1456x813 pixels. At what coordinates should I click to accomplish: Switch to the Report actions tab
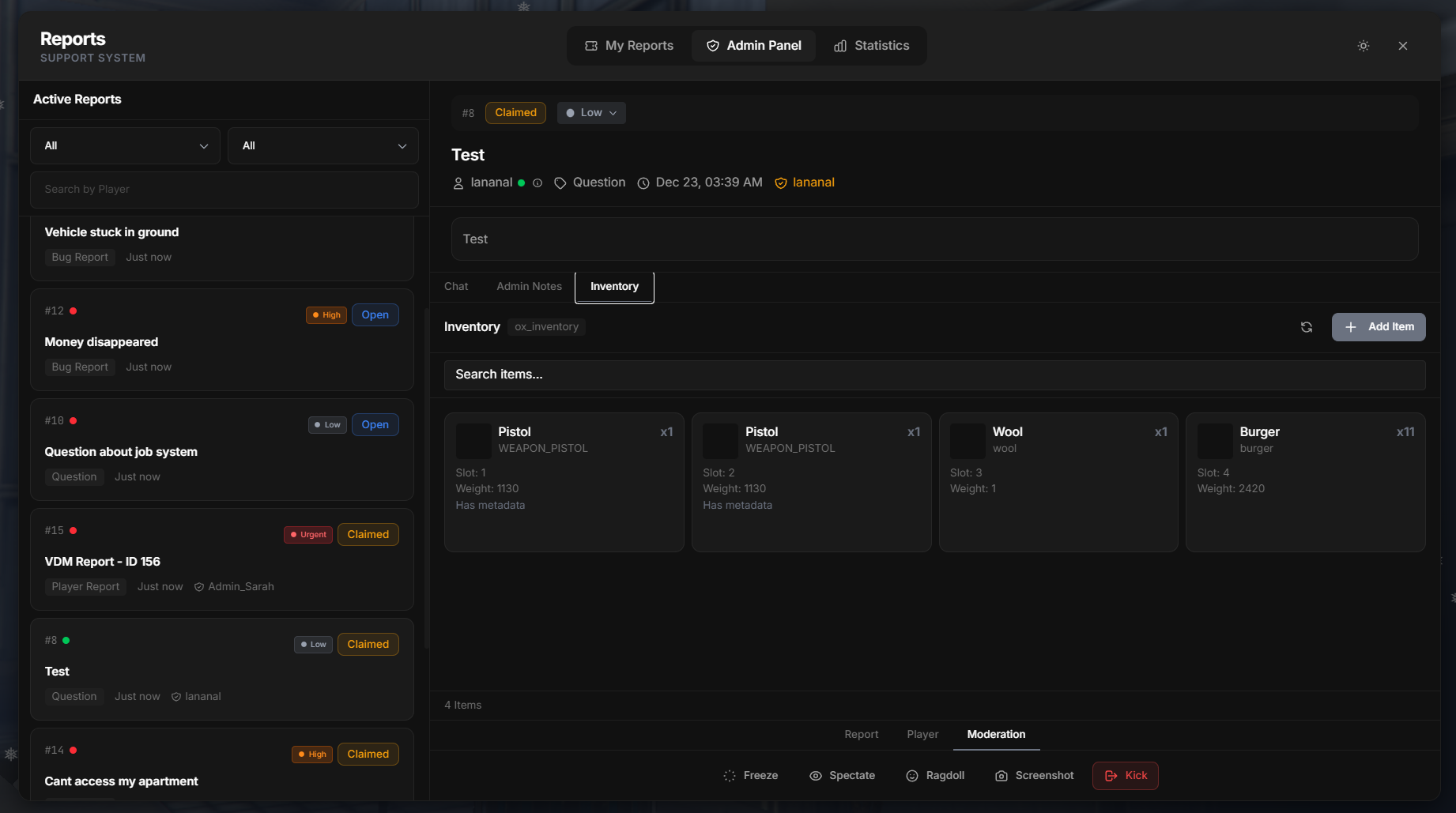pyautogui.click(x=861, y=735)
